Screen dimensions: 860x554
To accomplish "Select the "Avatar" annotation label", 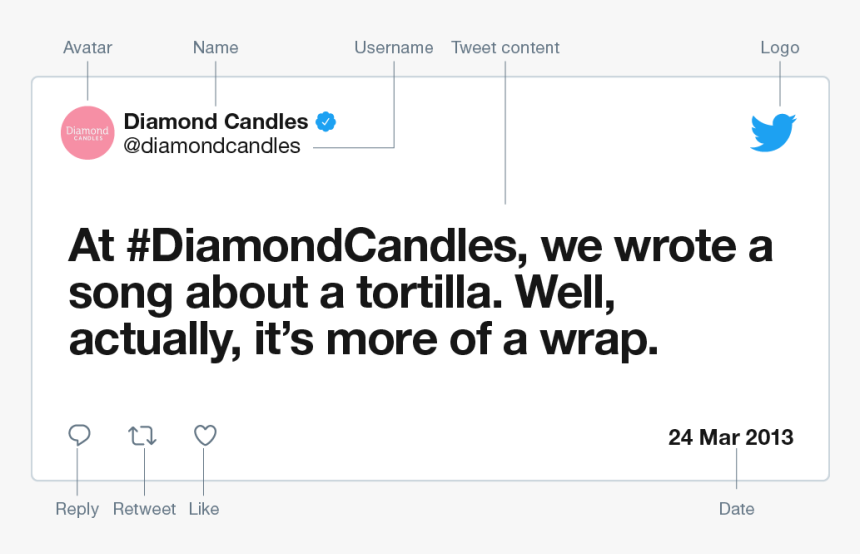I will tap(87, 47).
